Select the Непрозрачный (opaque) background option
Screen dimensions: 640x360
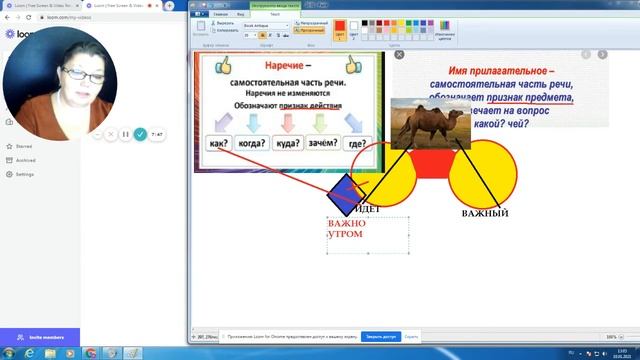point(311,23)
